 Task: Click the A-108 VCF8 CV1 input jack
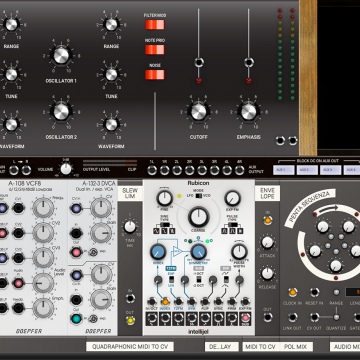(18, 208)
